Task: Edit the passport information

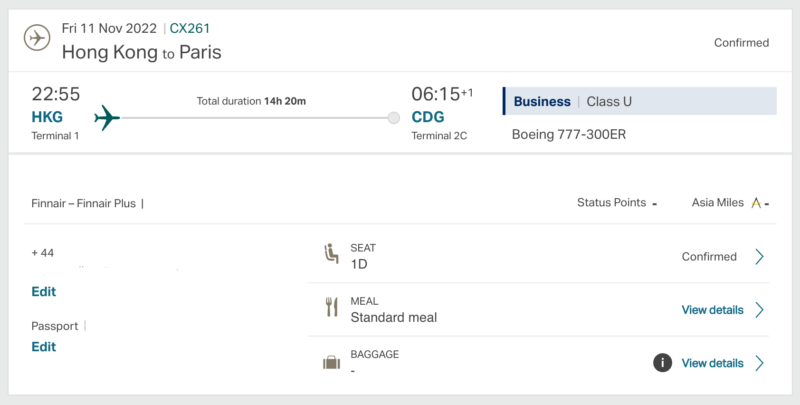Action: (44, 347)
